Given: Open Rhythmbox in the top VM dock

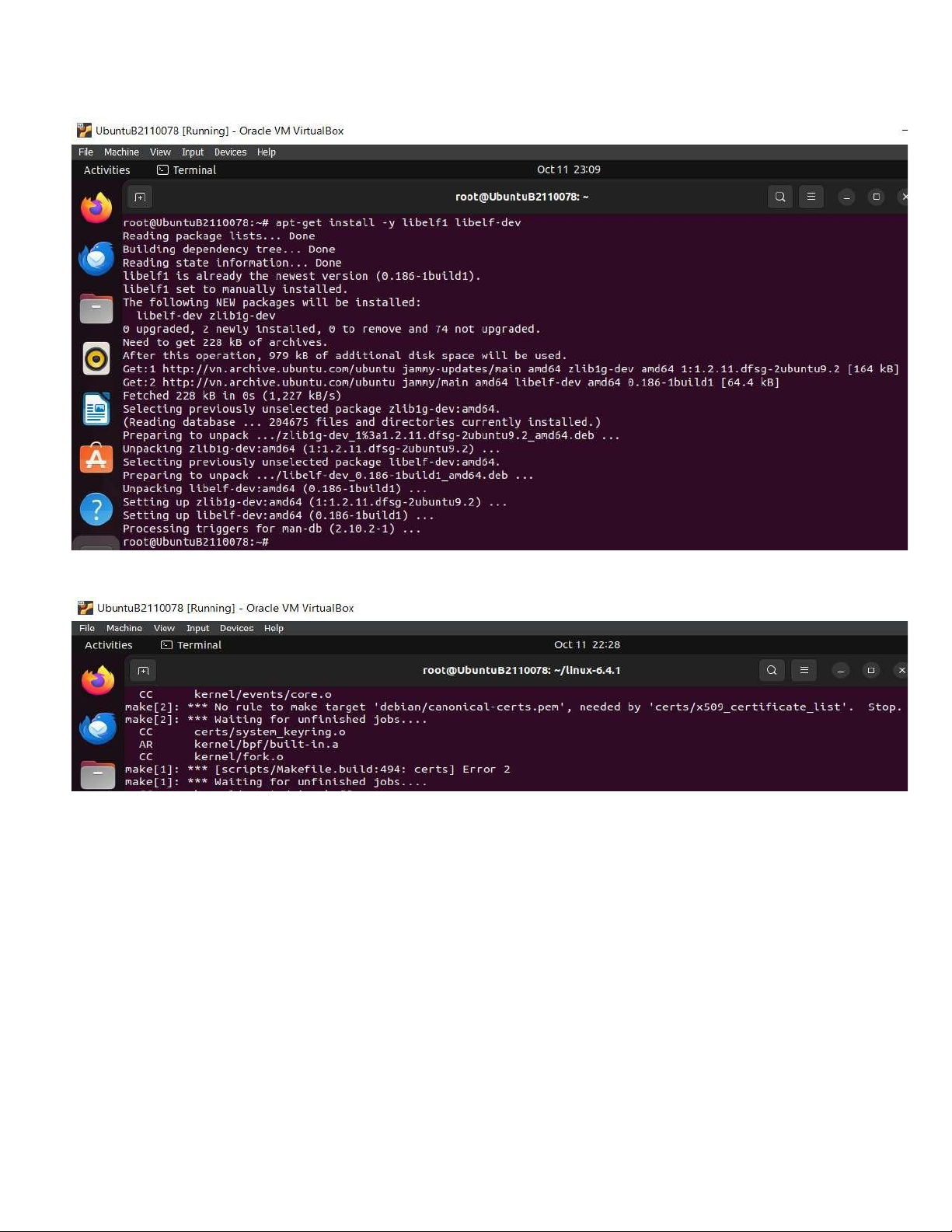Looking at the screenshot, I should point(96,359).
